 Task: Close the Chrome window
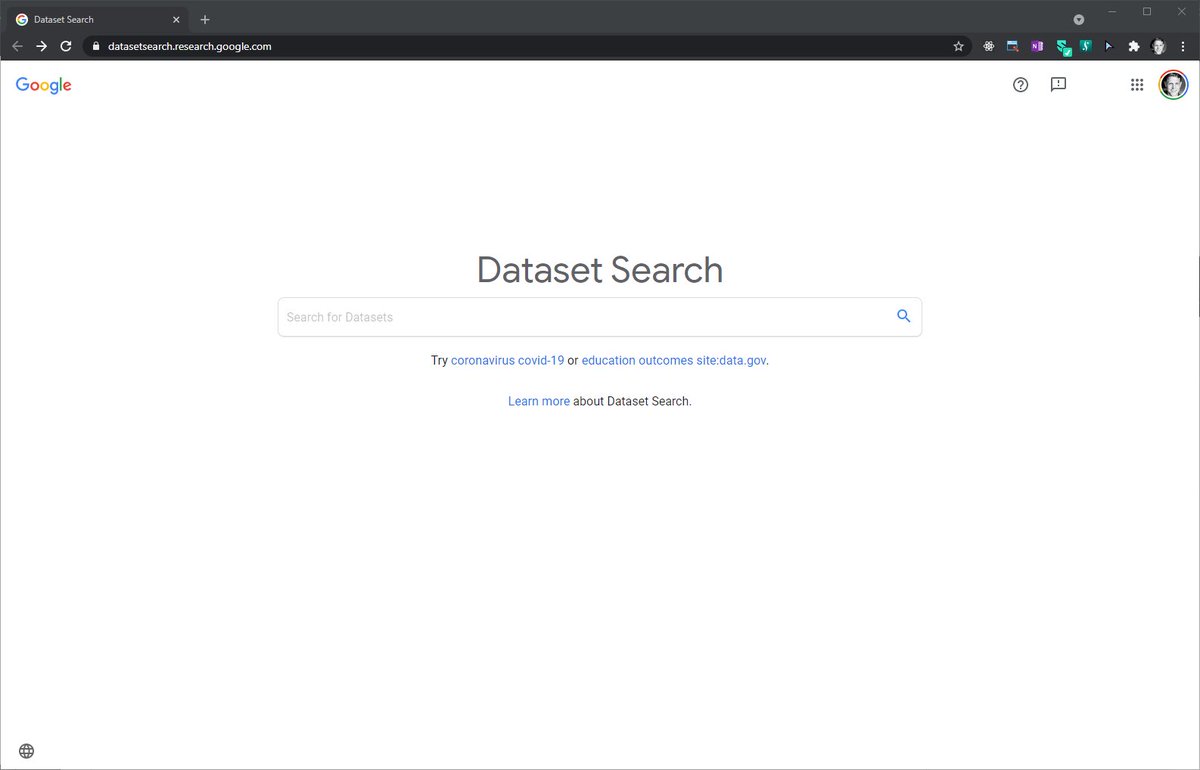coord(1181,11)
